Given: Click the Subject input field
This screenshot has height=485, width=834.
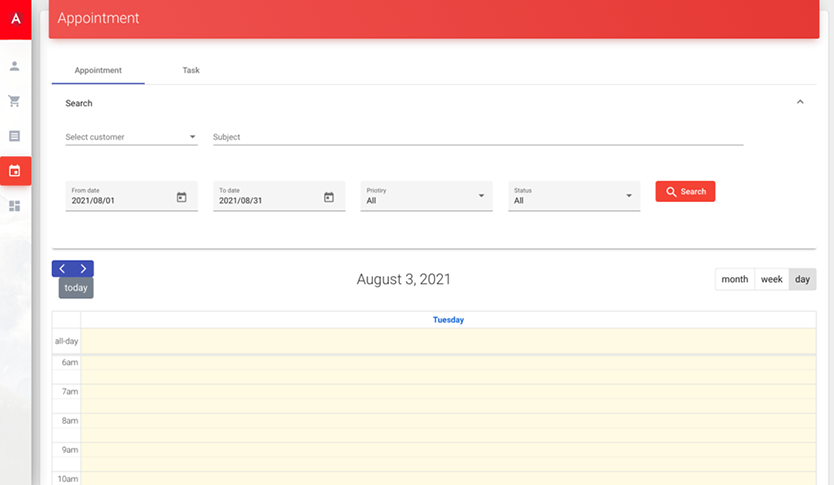Looking at the screenshot, I should tap(477, 137).
